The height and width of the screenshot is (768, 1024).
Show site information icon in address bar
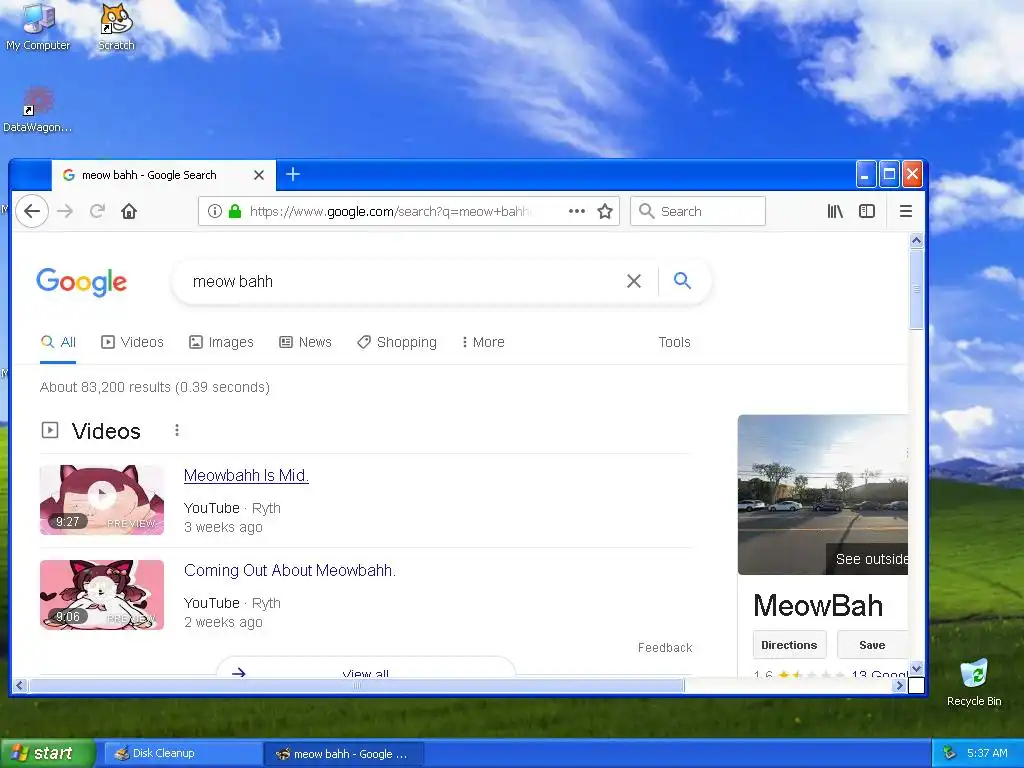tap(214, 211)
